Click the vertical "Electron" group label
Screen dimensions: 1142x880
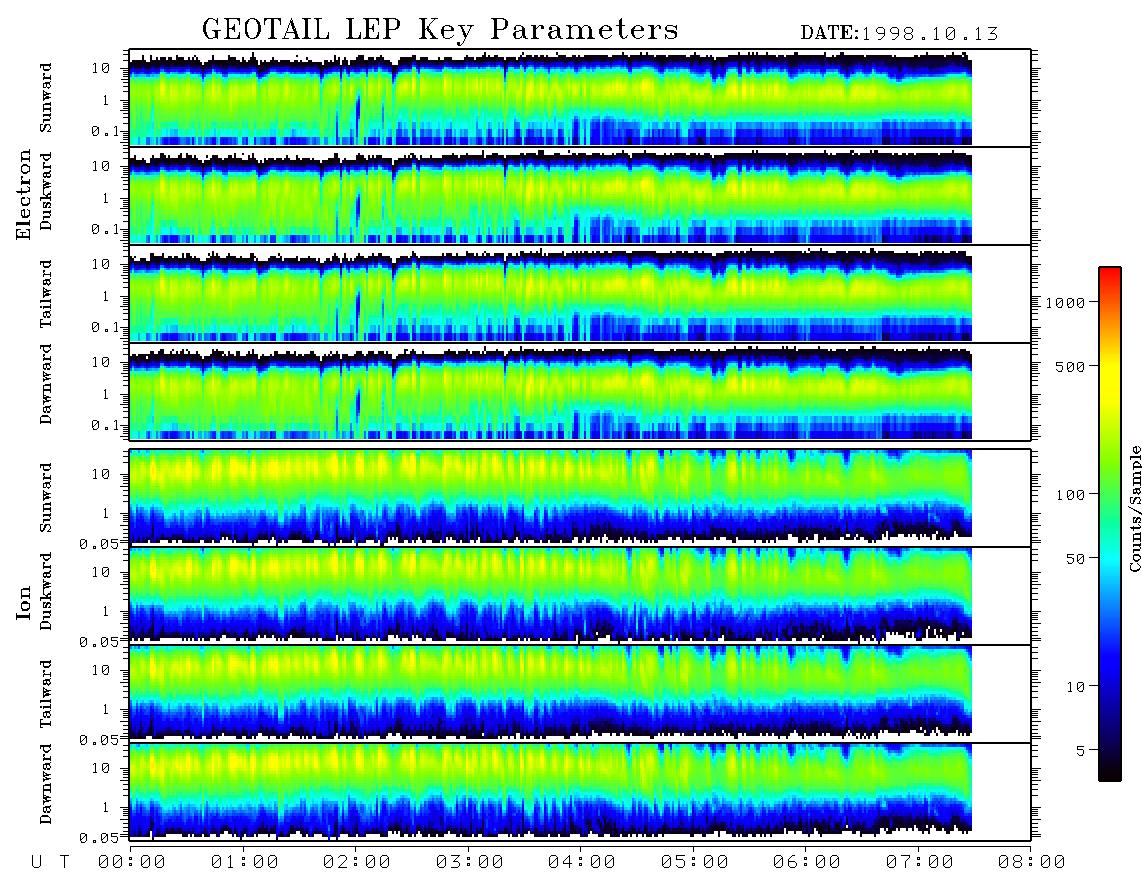(x=24, y=194)
